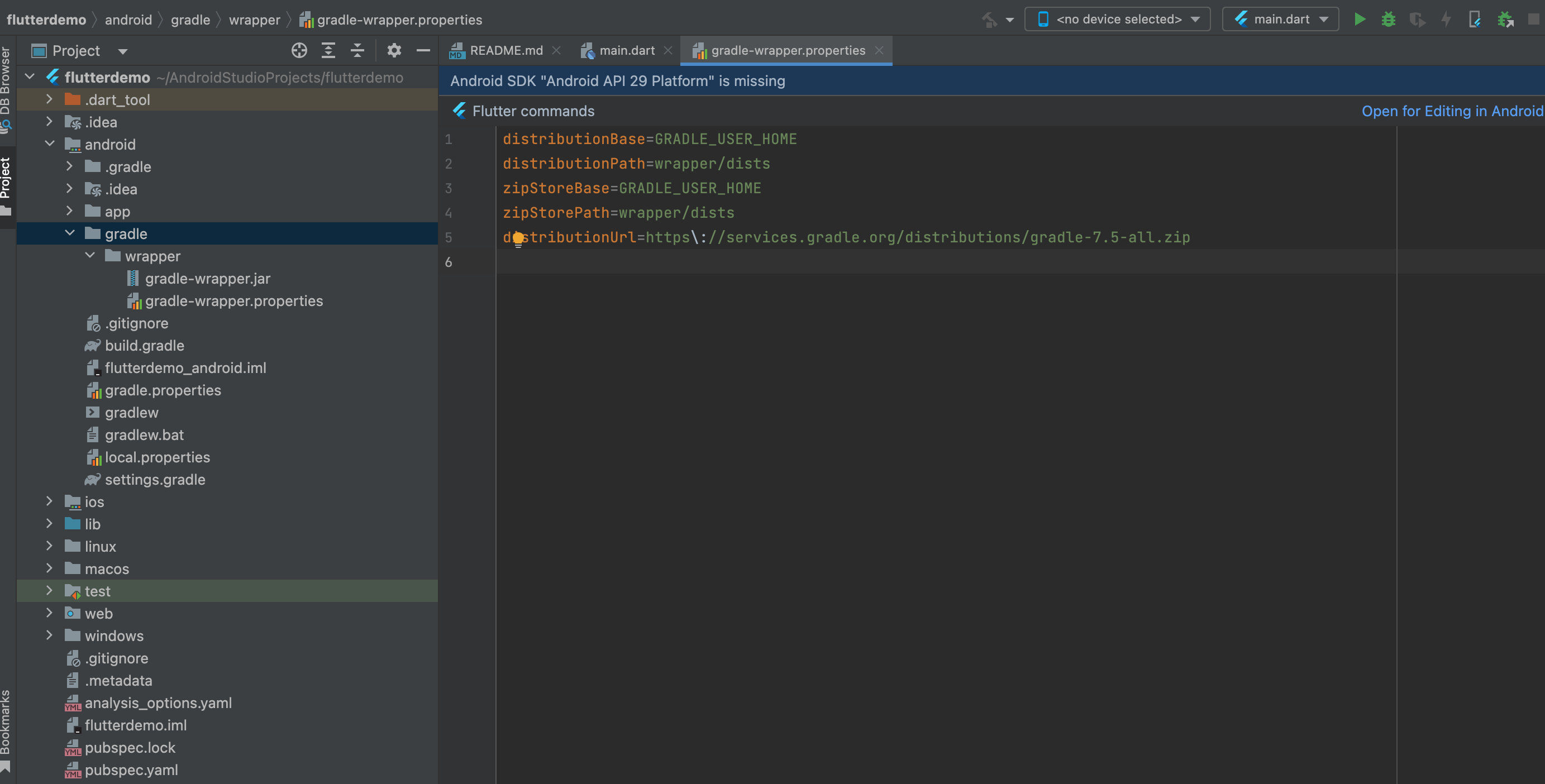Click the Flutter Hot Reload icon
The width and height of the screenshot is (1545, 784).
pos(1445,19)
